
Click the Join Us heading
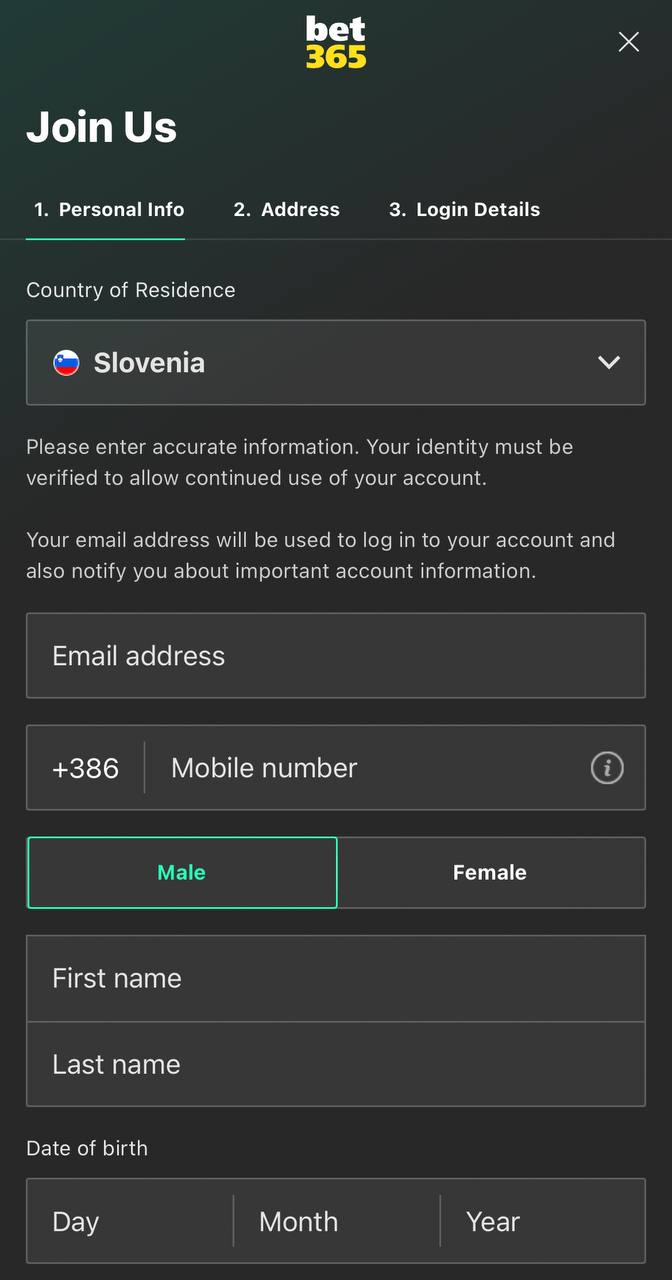[x=102, y=127]
